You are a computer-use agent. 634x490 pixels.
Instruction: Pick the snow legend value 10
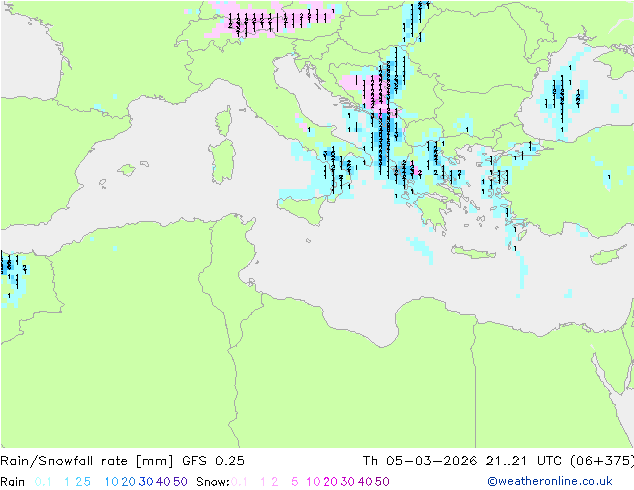(x=313, y=482)
